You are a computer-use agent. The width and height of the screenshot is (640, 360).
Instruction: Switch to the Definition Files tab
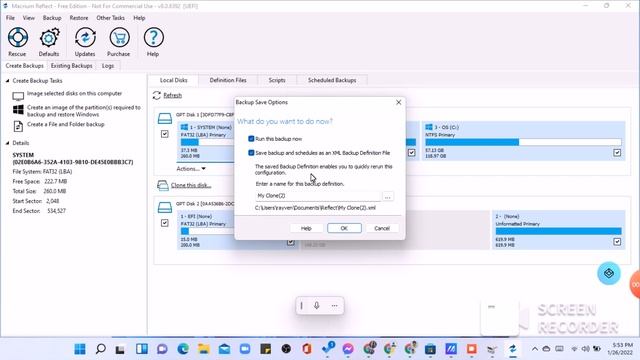[x=228, y=80]
